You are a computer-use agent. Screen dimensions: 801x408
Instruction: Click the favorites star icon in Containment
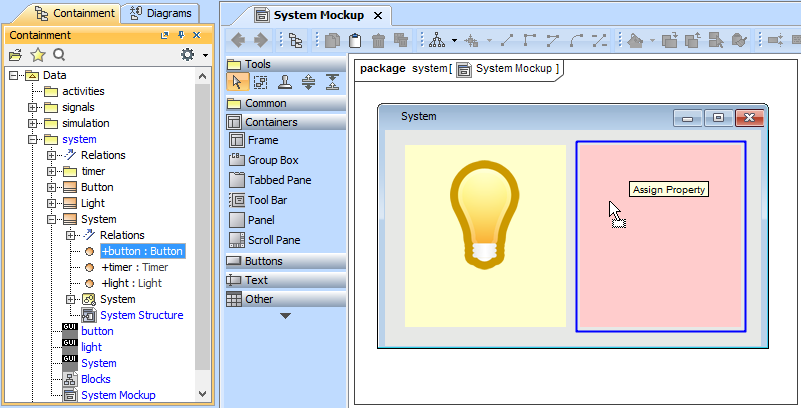38,55
